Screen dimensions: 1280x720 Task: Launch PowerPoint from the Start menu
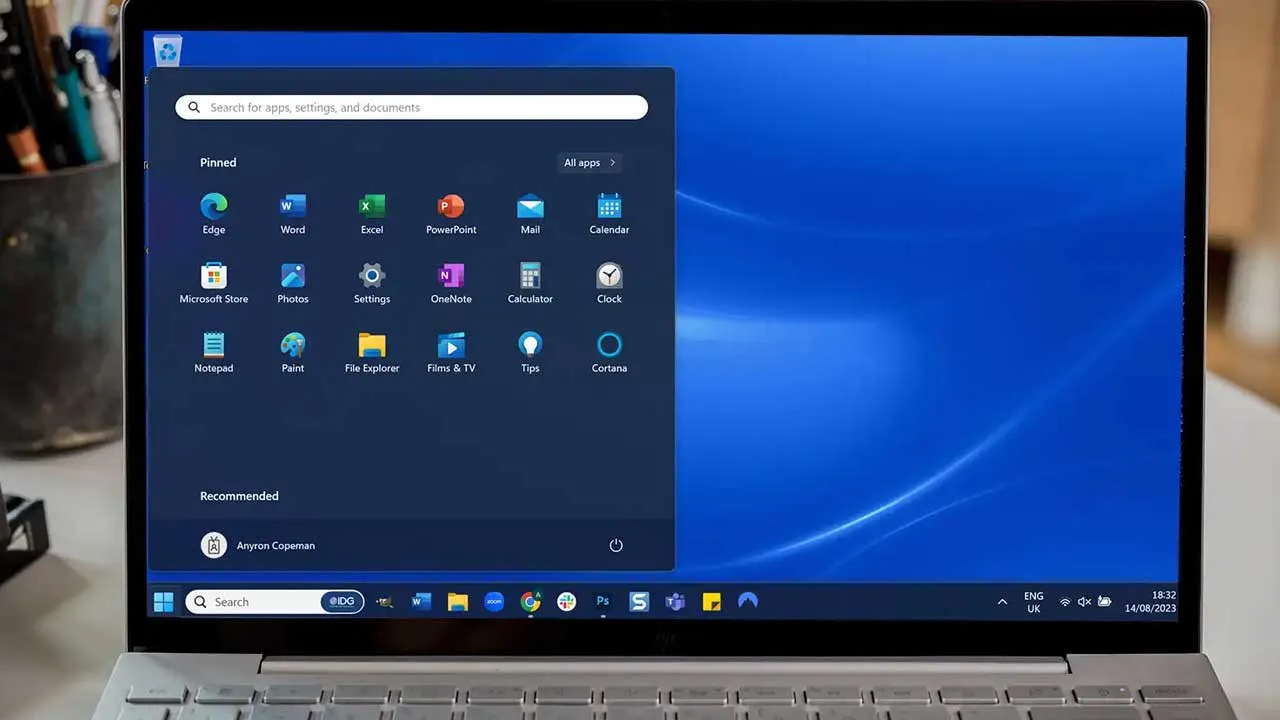[451, 214]
